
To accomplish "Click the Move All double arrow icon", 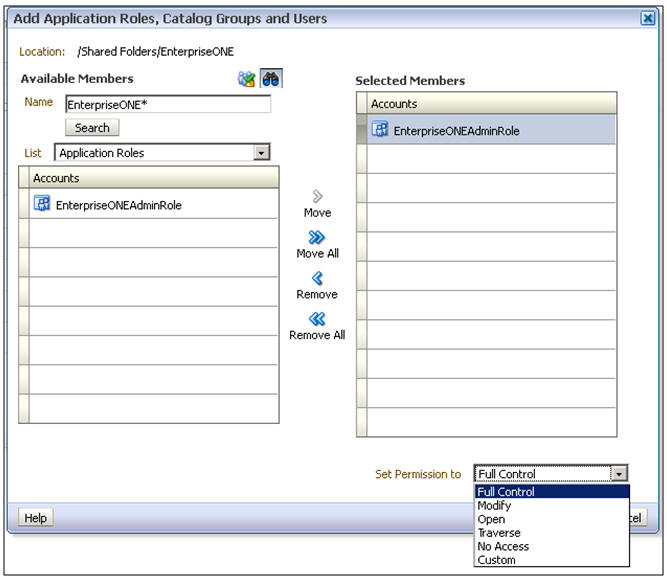I will pos(317,237).
